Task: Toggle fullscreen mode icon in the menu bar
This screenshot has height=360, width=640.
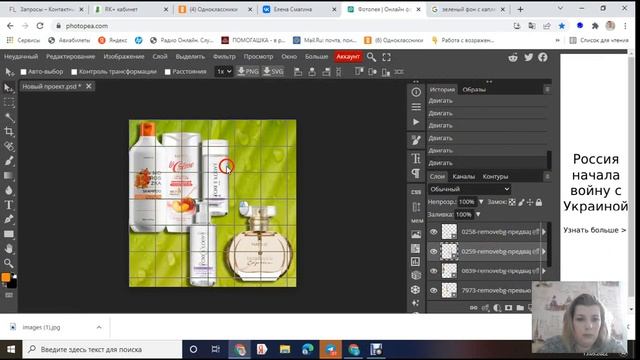Action: (387, 57)
